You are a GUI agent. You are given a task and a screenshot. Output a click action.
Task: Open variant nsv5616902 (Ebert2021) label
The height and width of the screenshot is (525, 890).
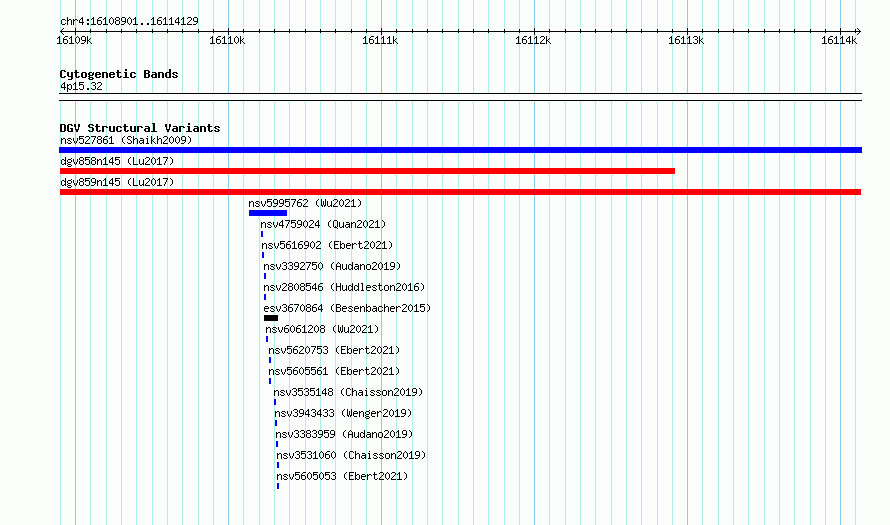[327, 245]
